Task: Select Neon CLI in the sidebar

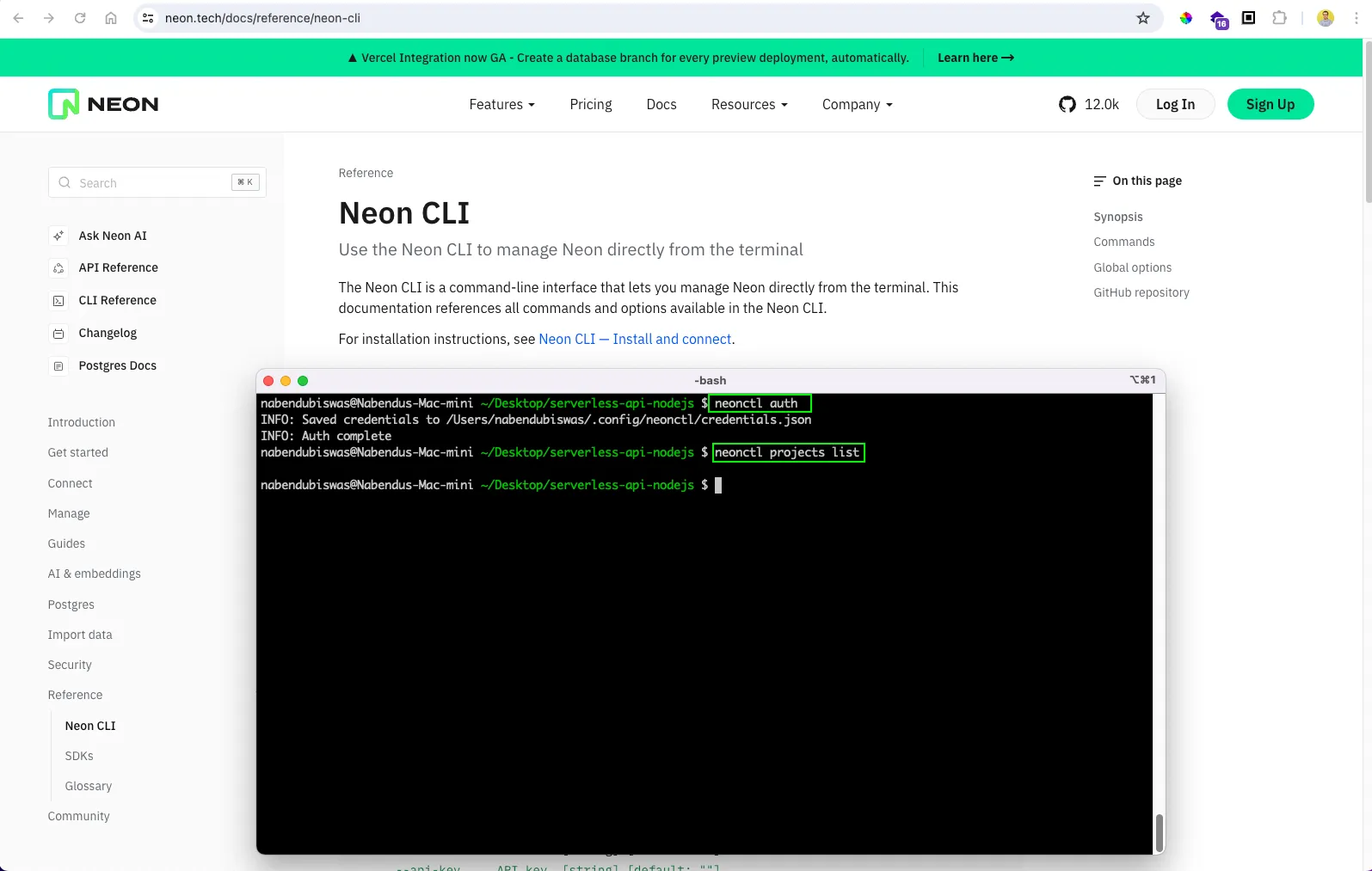Action: coord(90,726)
